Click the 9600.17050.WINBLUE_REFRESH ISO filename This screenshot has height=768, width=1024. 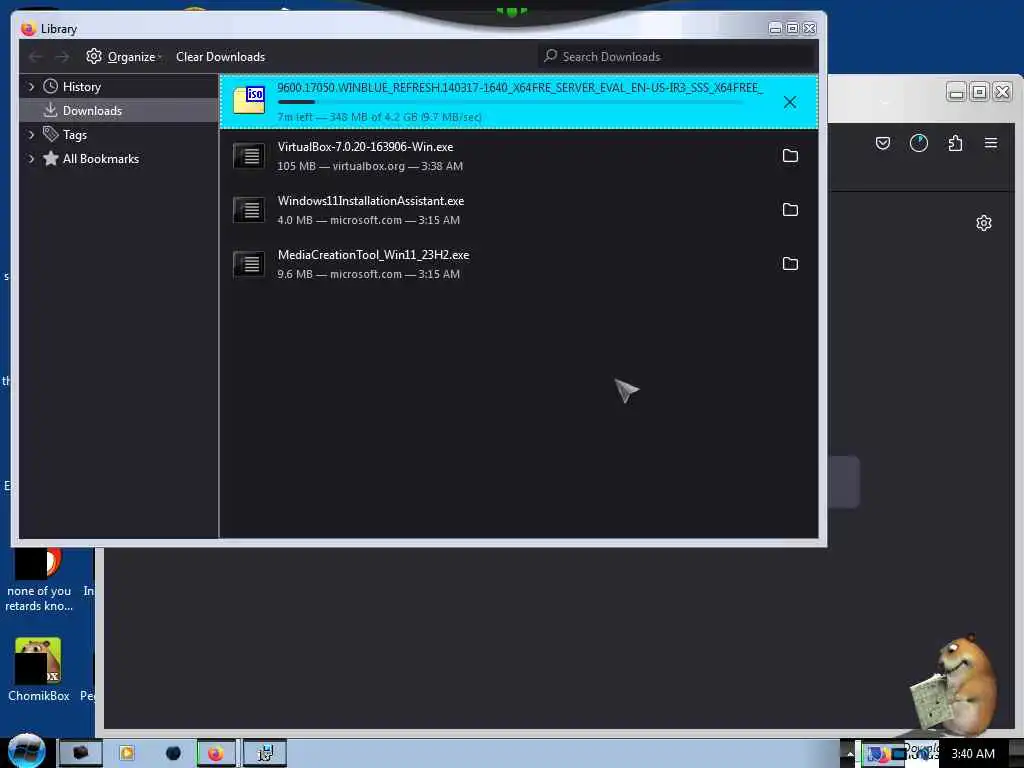520,88
